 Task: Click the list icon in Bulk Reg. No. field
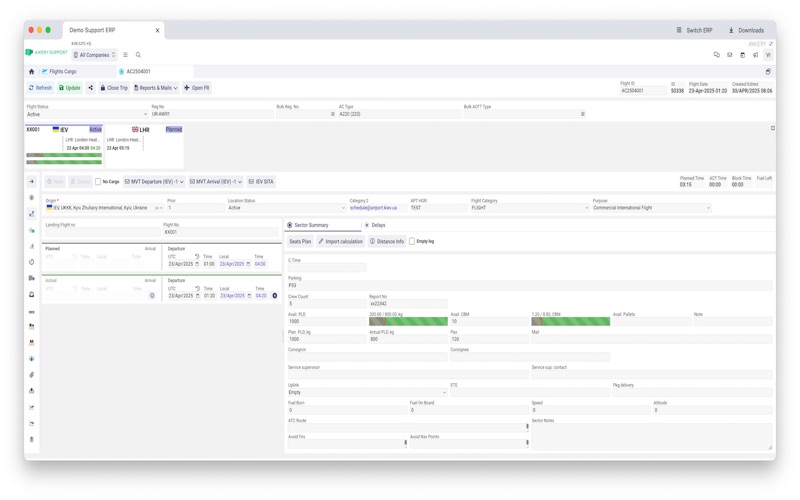click(x=333, y=114)
